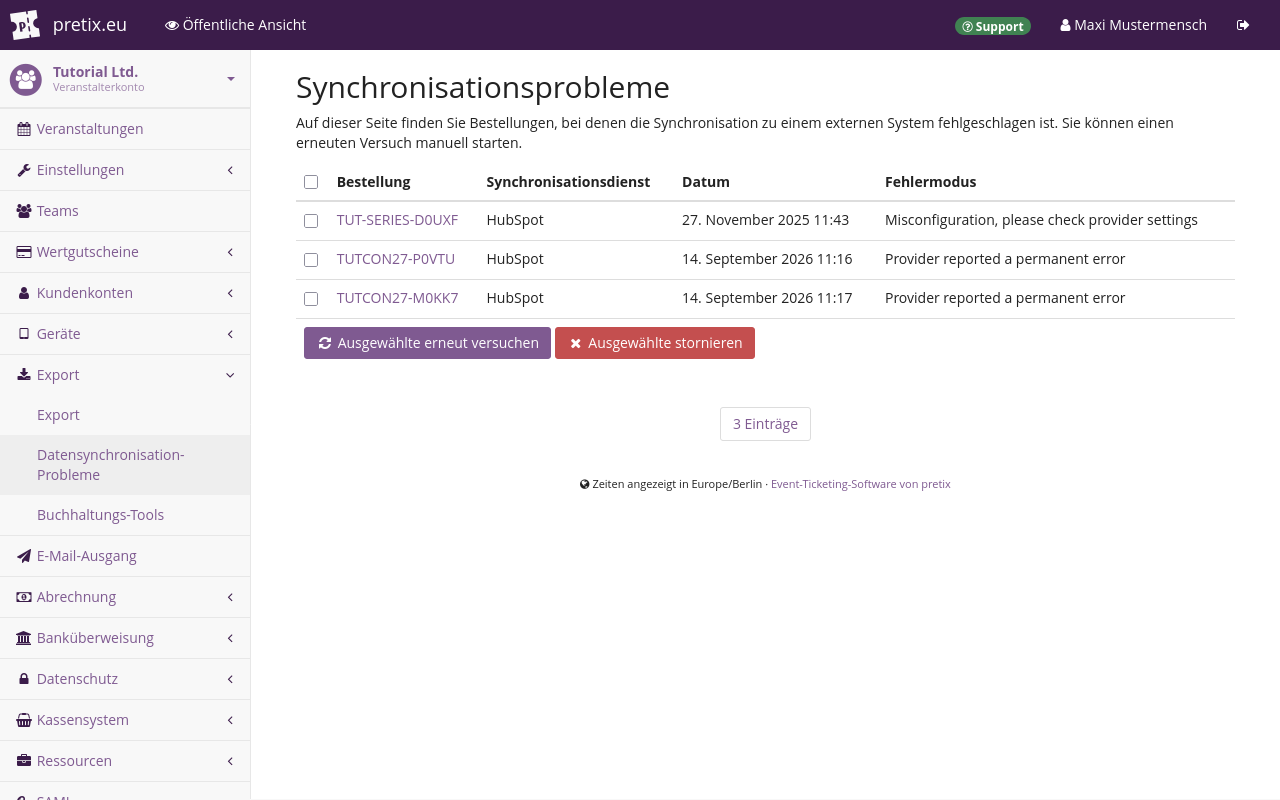Open Datensynchronisation-Probleme in the sidebar
Viewport: 1280px width, 800px height.
pos(125,465)
